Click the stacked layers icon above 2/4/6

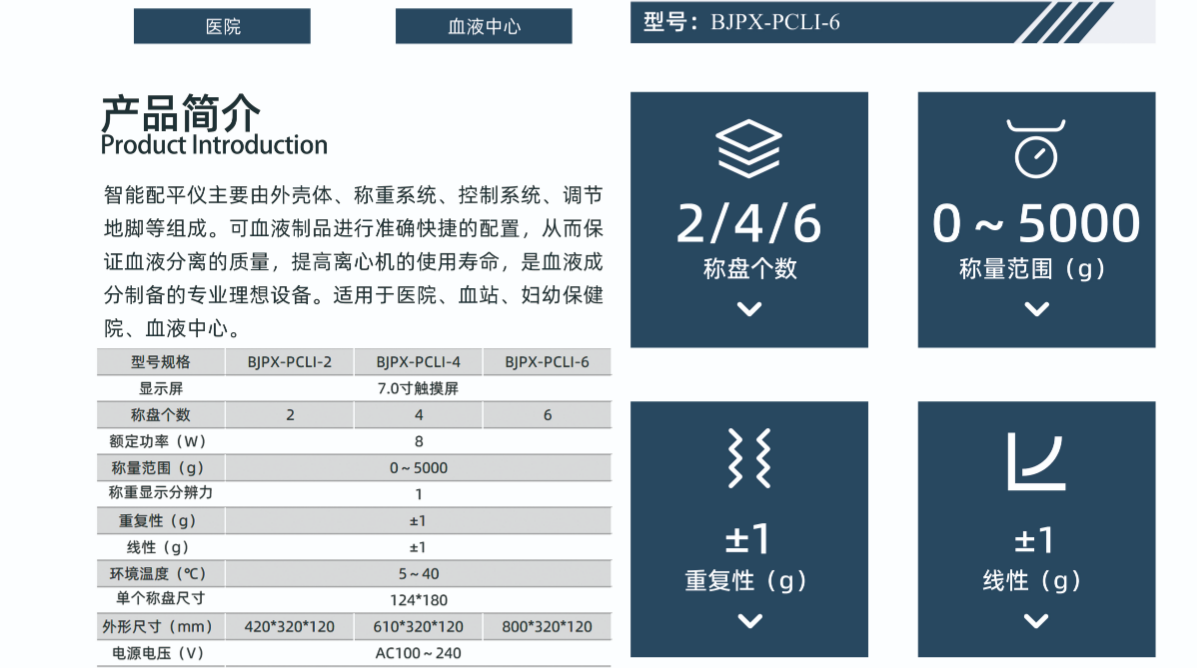click(749, 148)
